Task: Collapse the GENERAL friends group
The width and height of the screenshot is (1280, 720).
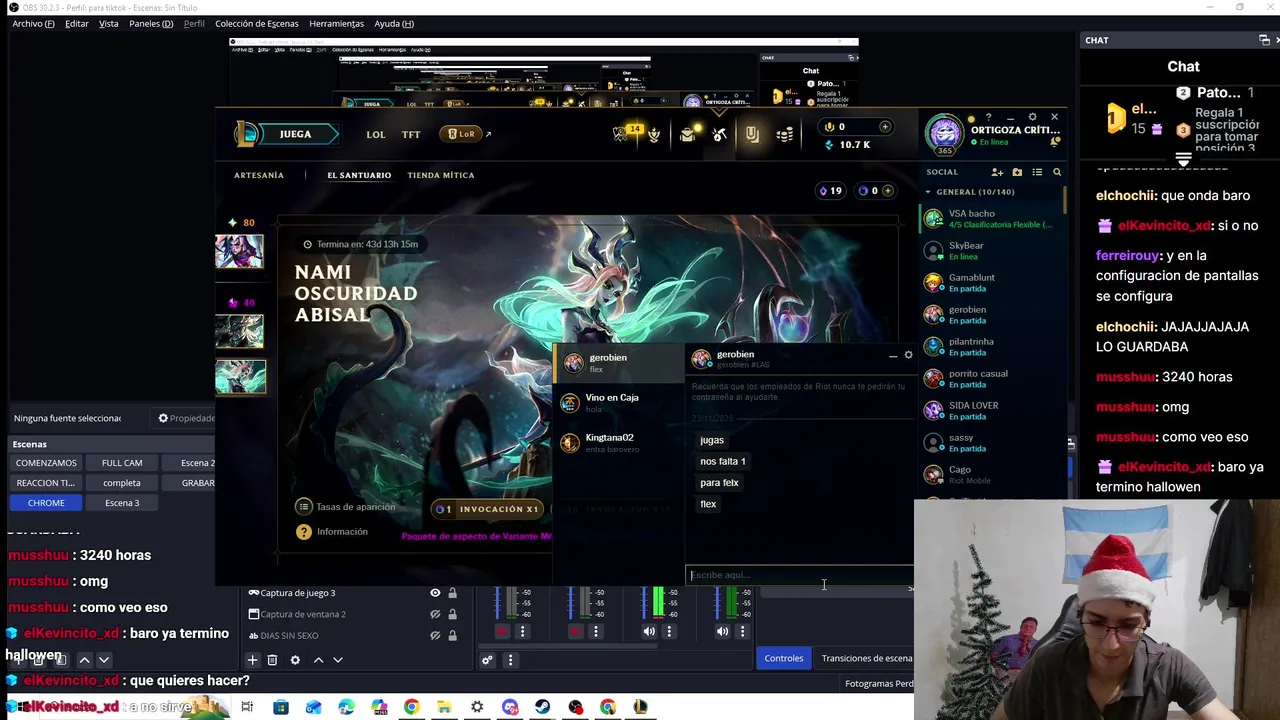Action: click(928, 192)
